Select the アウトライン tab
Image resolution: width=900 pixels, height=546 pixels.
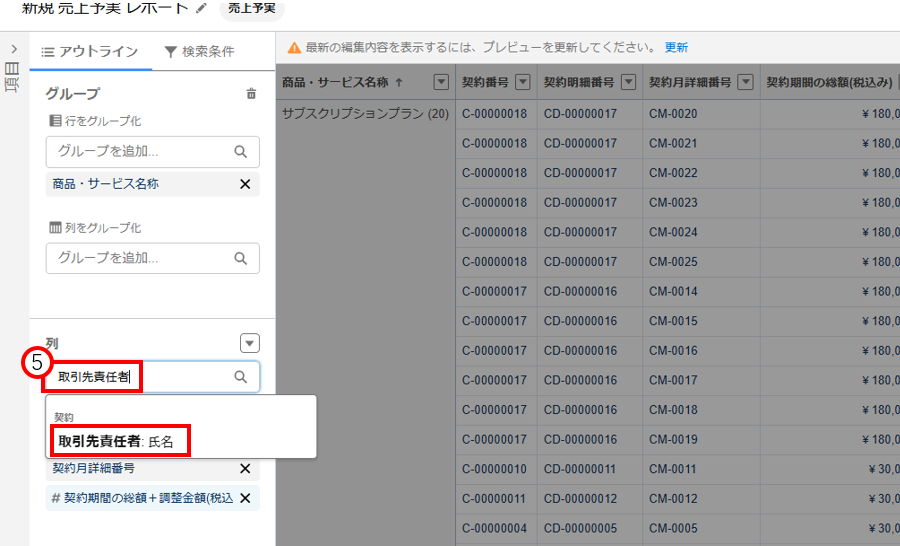click(90, 51)
